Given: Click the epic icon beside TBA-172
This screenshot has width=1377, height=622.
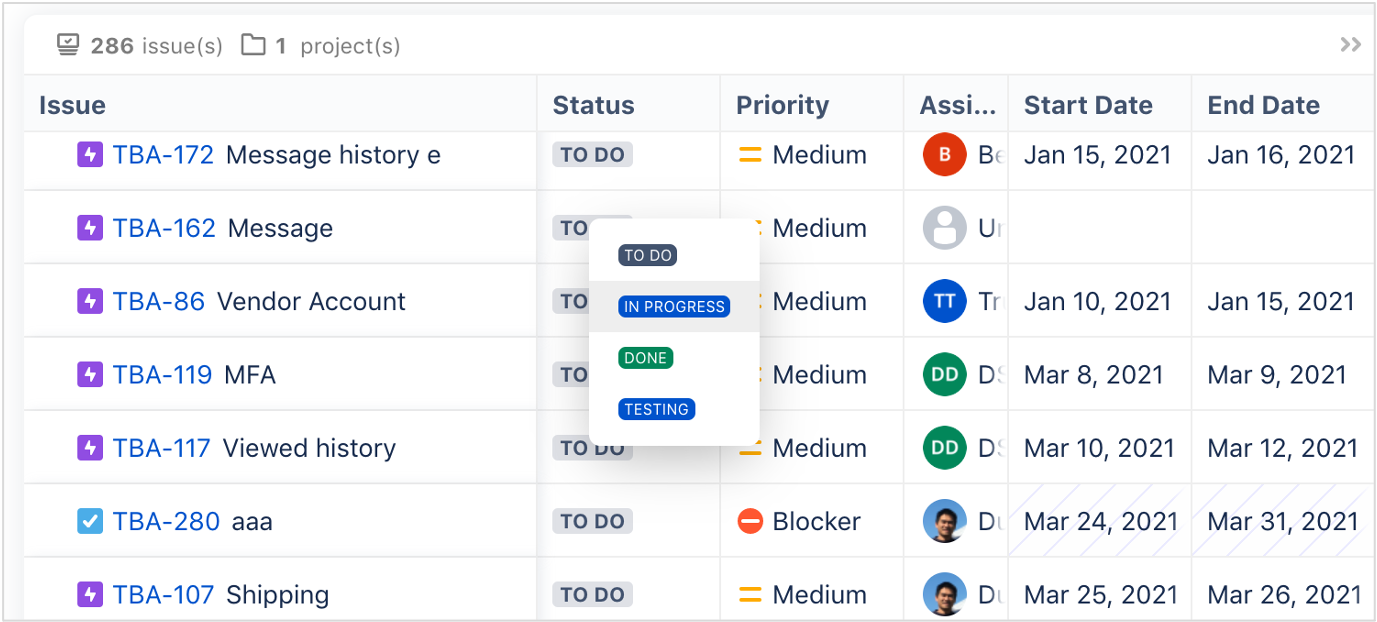Looking at the screenshot, I should point(90,155).
